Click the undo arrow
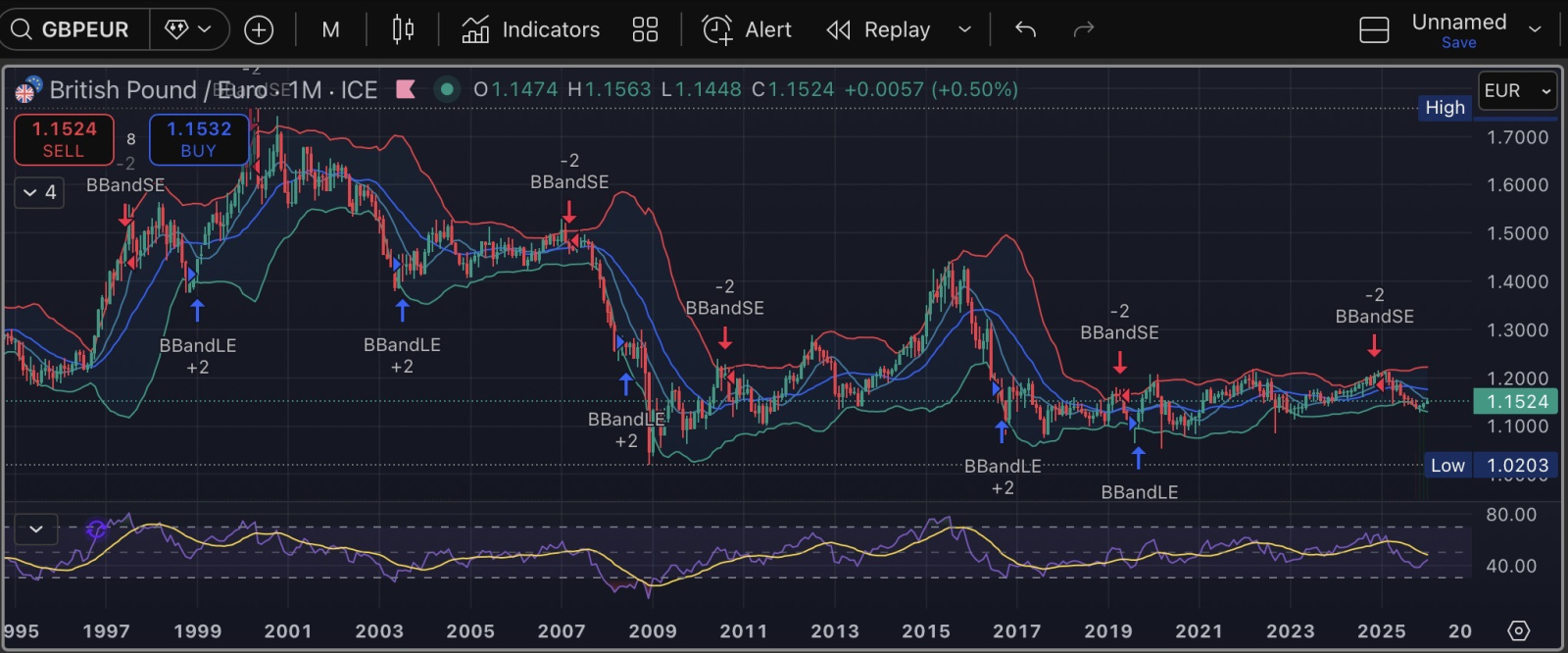1568x653 pixels. click(x=1025, y=29)
